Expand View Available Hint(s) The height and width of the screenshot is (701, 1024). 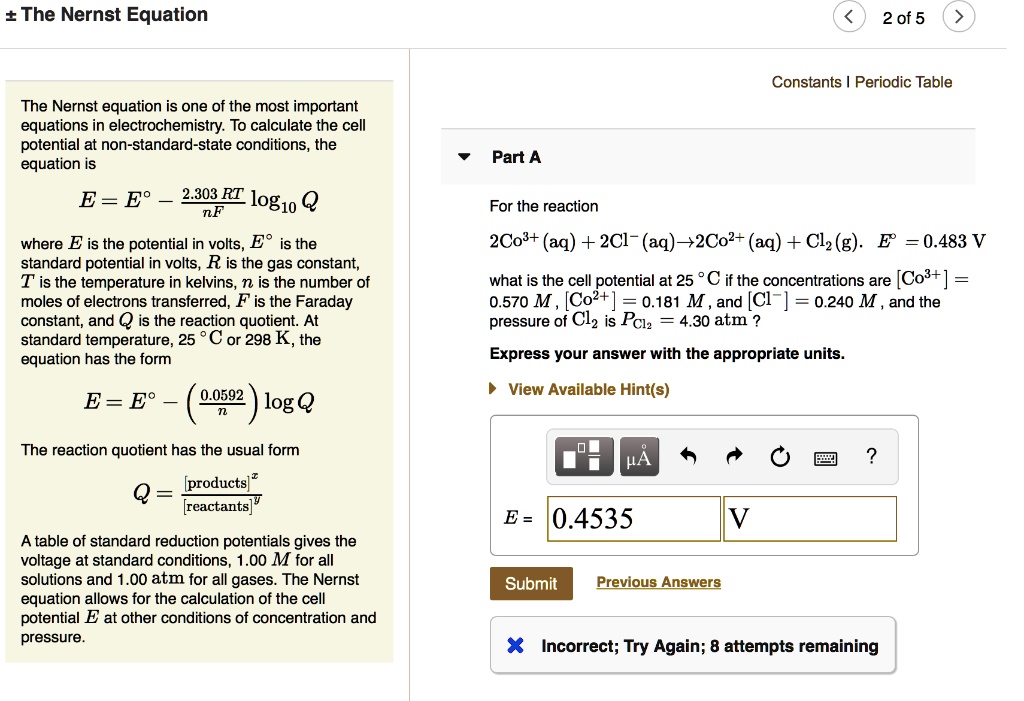[x=588, y=389]
